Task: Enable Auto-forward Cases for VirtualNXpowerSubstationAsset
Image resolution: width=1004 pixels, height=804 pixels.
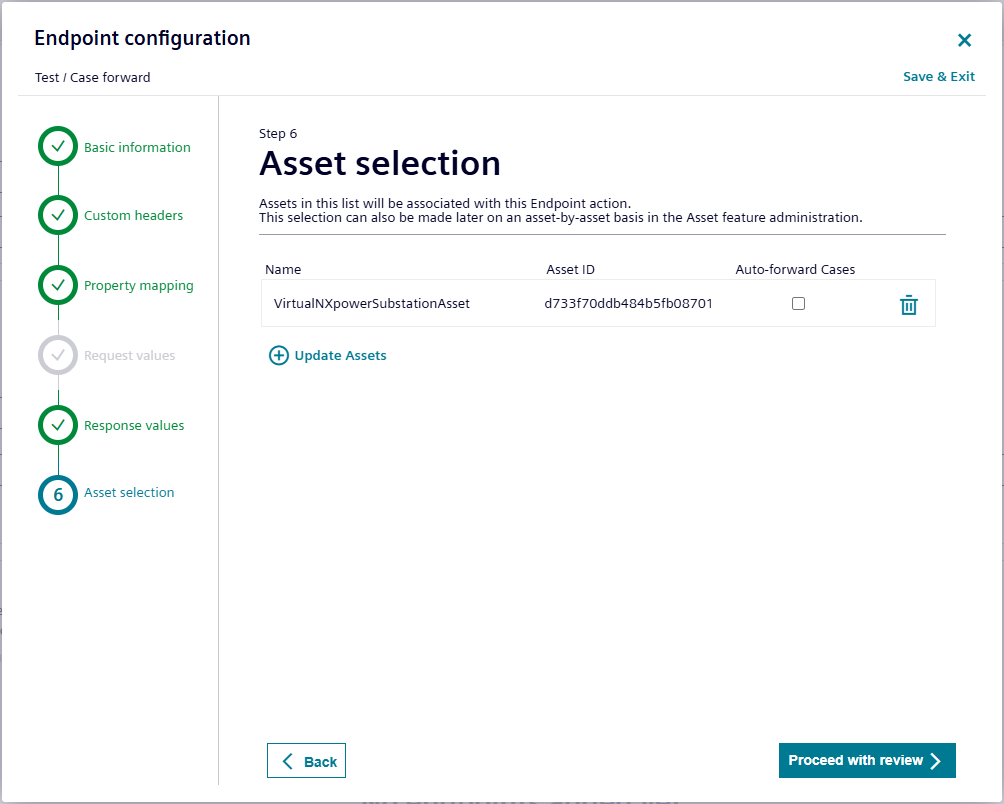Action: click(x=798, y=304)
